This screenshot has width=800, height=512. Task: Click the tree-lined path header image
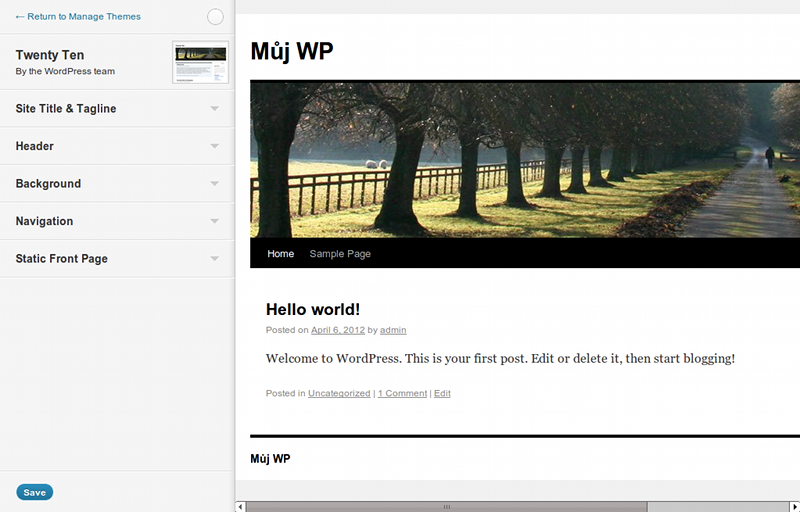[525, 160]
